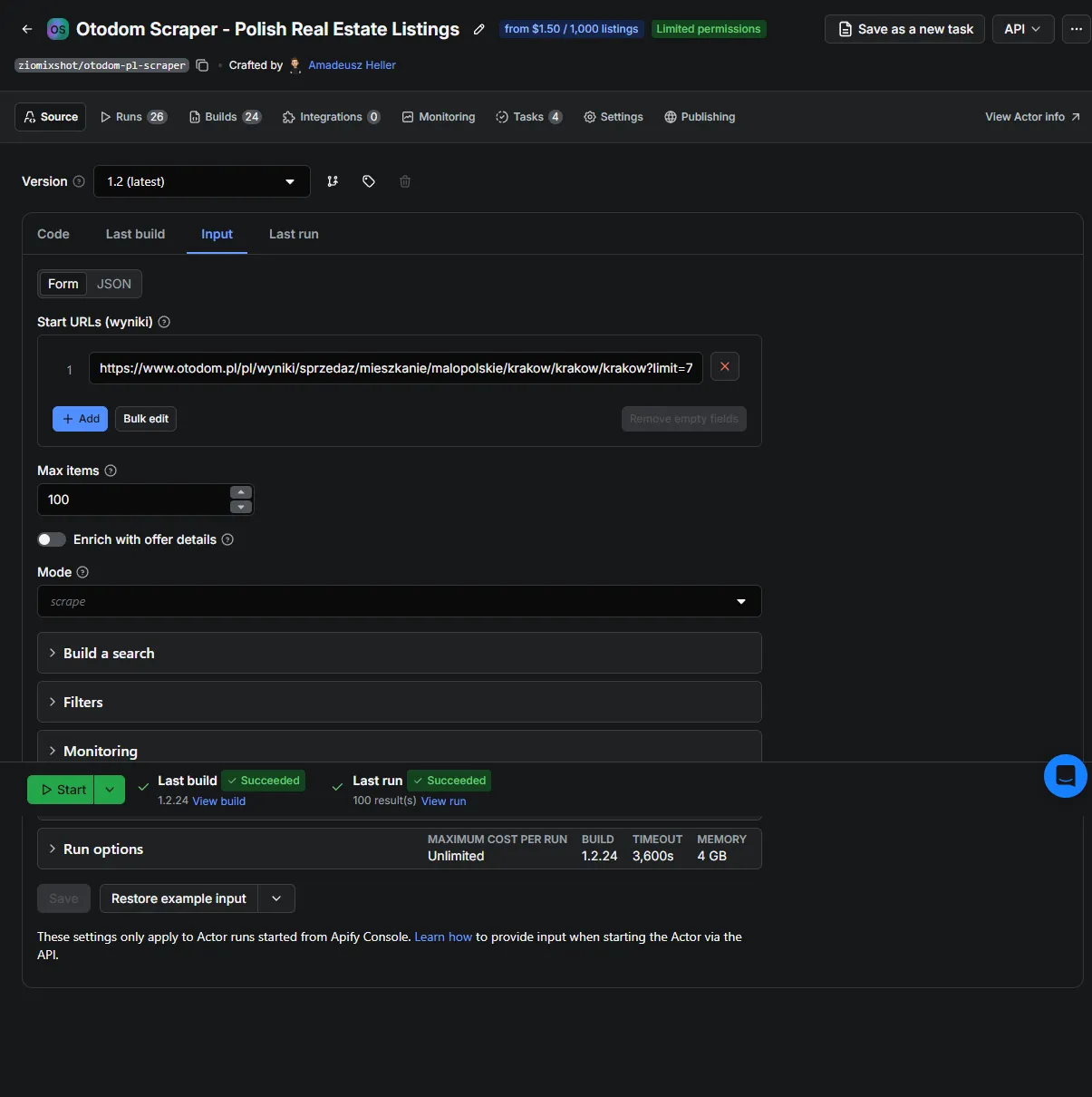Viewport: 1092px width, 1097px height.
Task: Go back using the left arrow
Action: point(27,29)
